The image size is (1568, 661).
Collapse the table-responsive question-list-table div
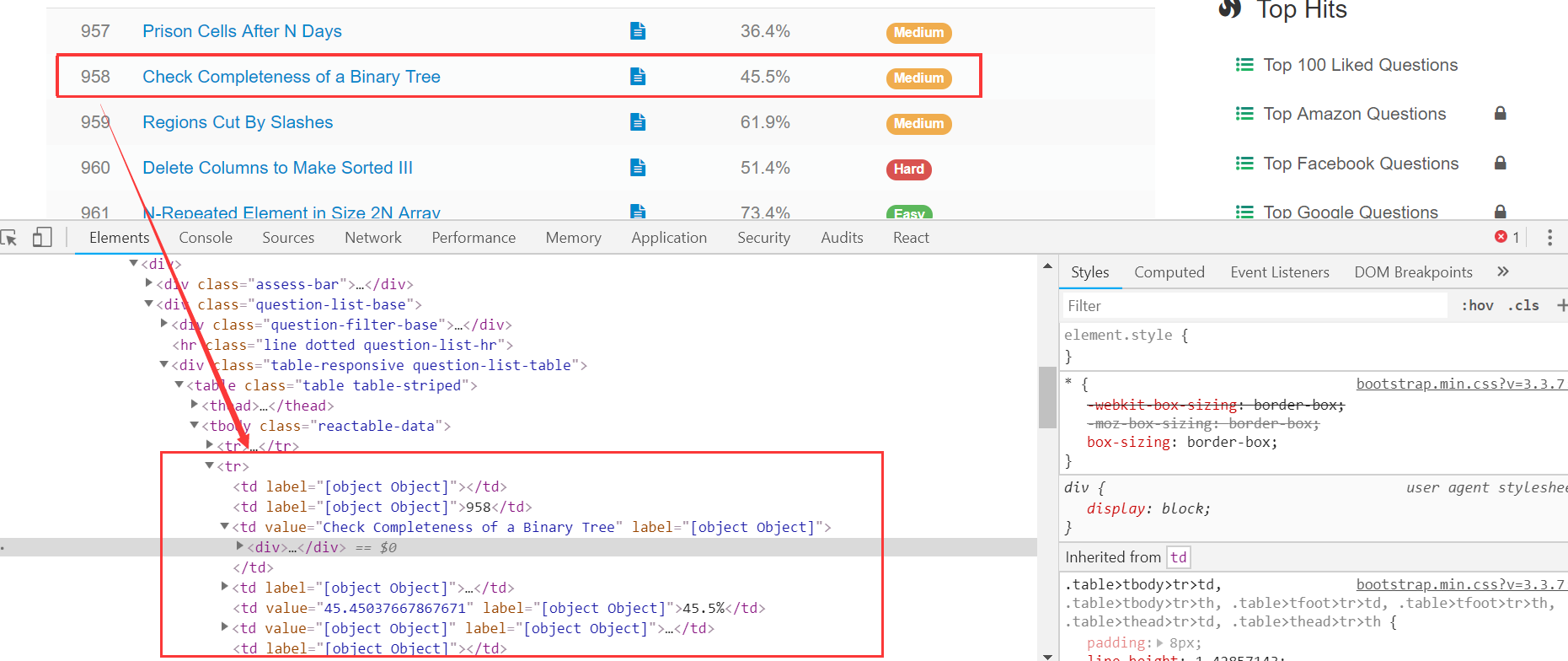click(164, 364)
